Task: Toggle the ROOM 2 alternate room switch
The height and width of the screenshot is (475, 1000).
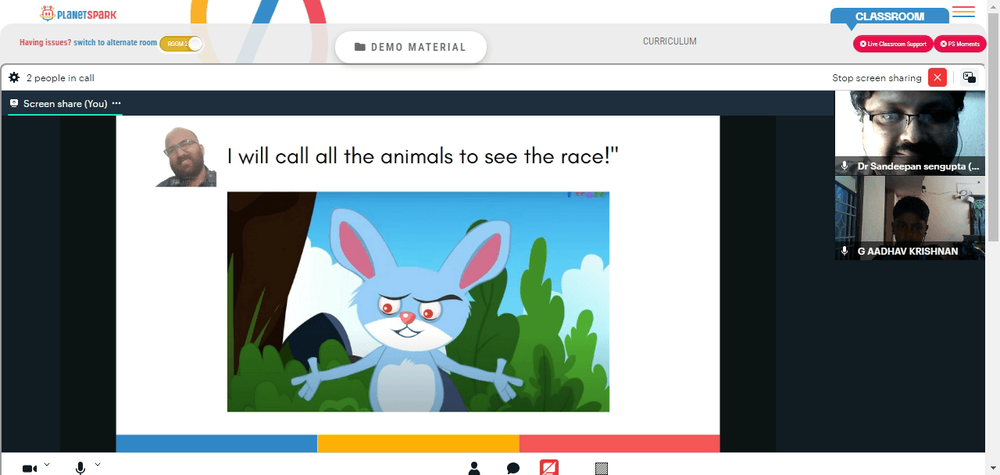Action: pyautogui.click(x=181, y=43)
